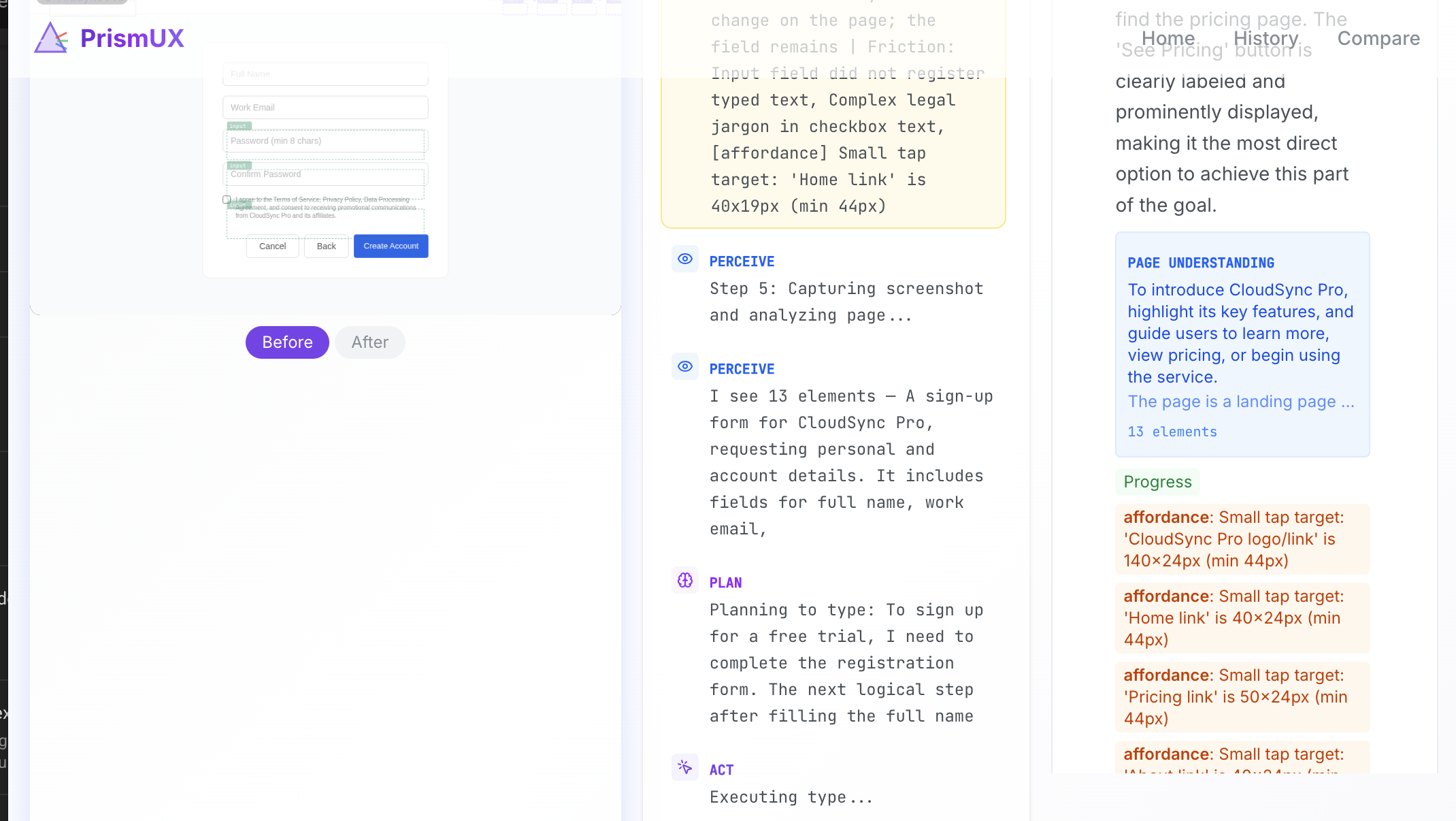
Task: Expand the truncated 'The page is a landing page ...' text
Action: [x=1240, y=402]
